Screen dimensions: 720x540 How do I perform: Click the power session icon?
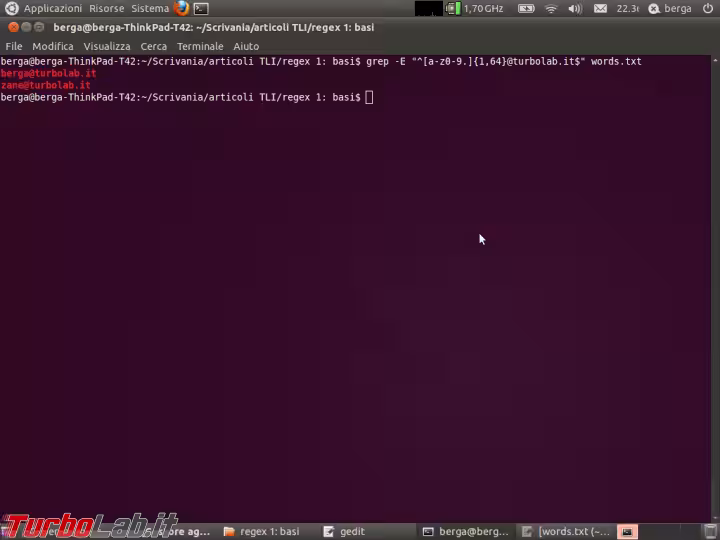pos(708,8)
